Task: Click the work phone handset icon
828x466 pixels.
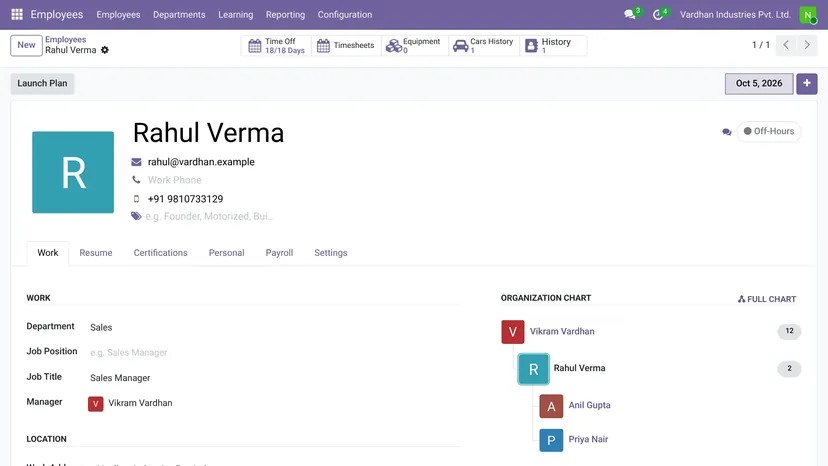Action: click(x=136, y=180)
